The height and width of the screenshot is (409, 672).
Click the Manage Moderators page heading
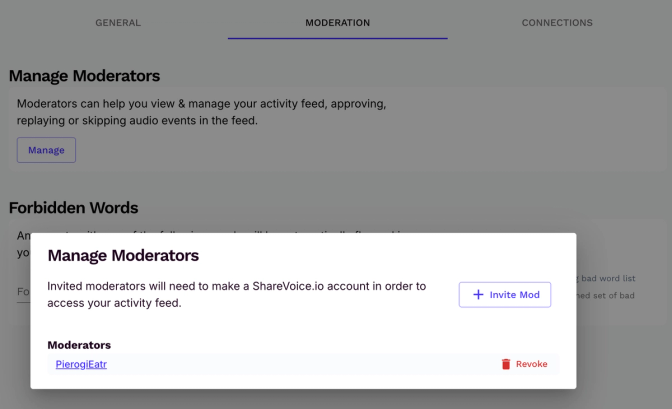pyautogui.click(x=84, y=76)
